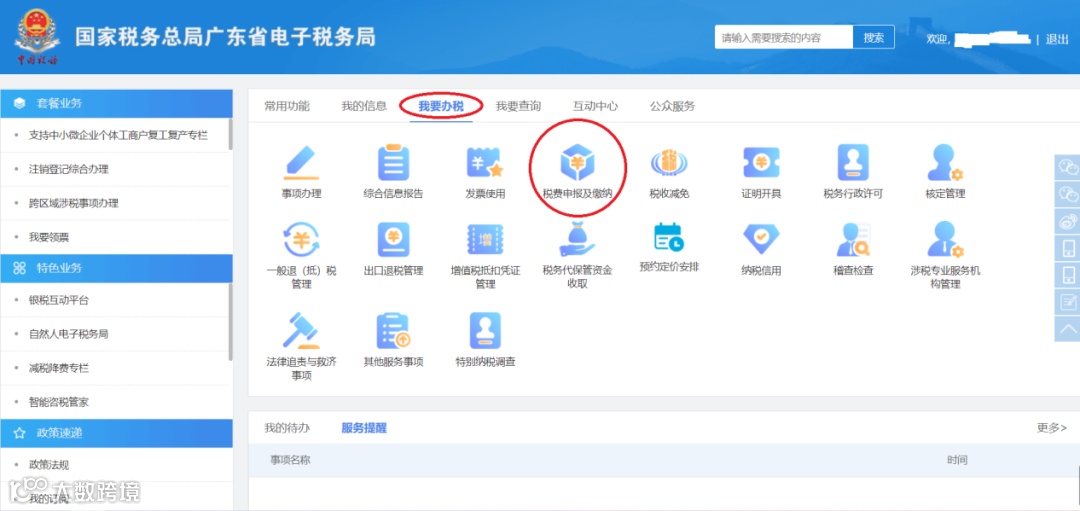1080x511 pixels.
Task: Click the 搜索 search button
Action: 873,38
